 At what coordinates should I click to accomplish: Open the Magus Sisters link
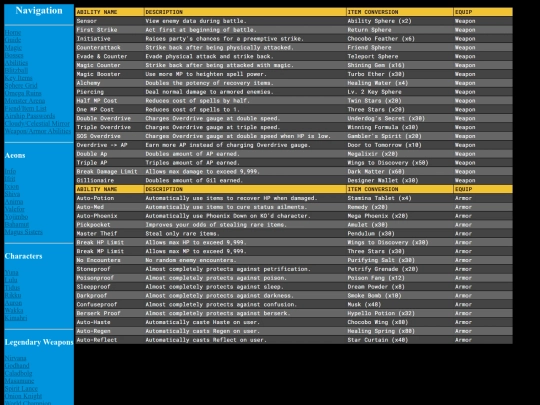23,232
